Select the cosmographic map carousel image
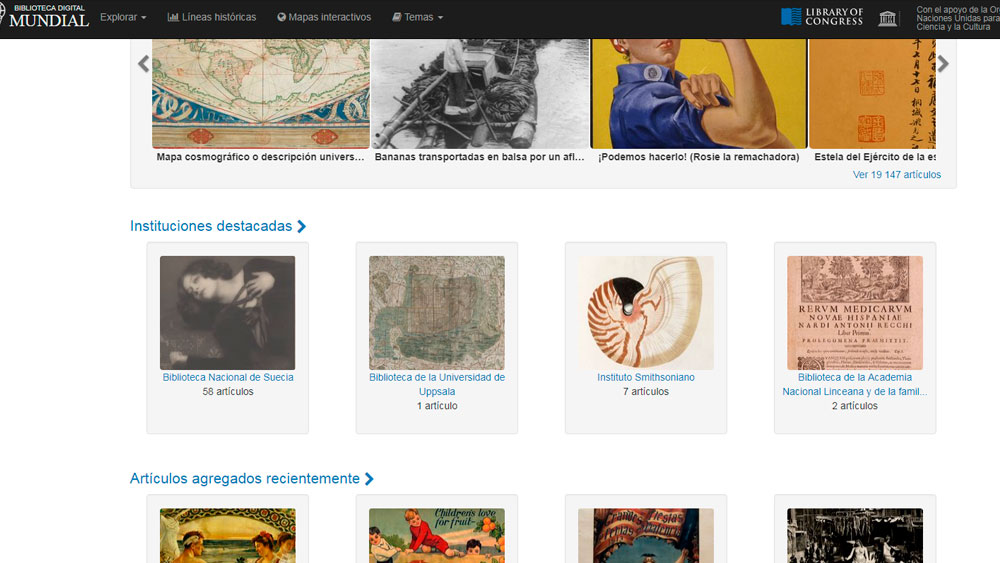Screen dimensions: 1000x563 tap(261, 94)
